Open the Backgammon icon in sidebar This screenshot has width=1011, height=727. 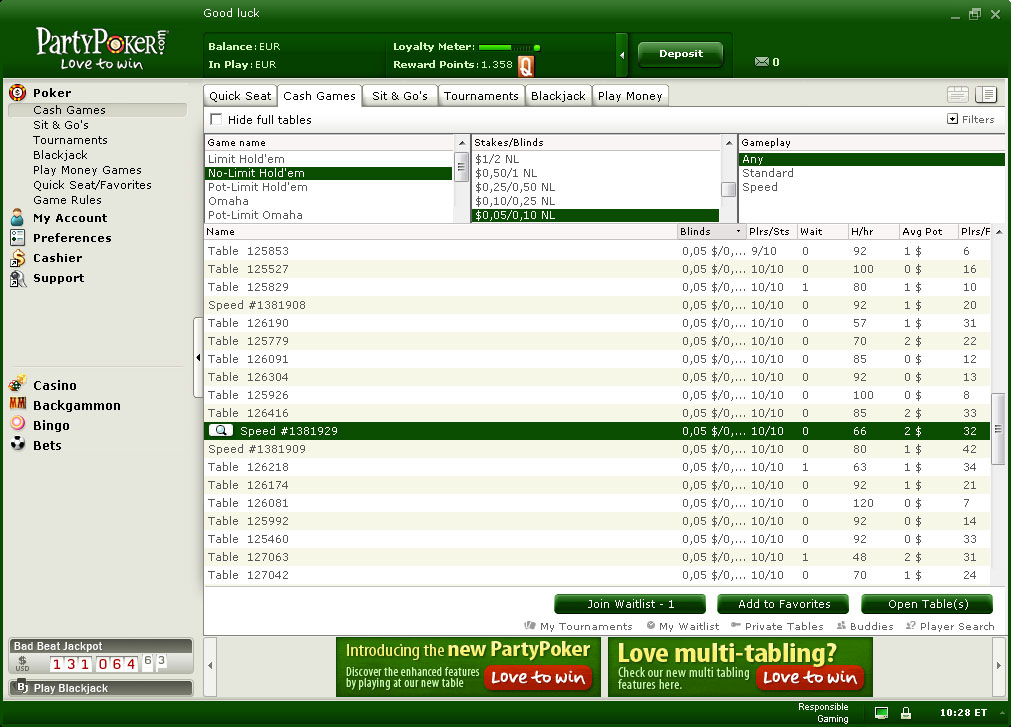(17, 404)
